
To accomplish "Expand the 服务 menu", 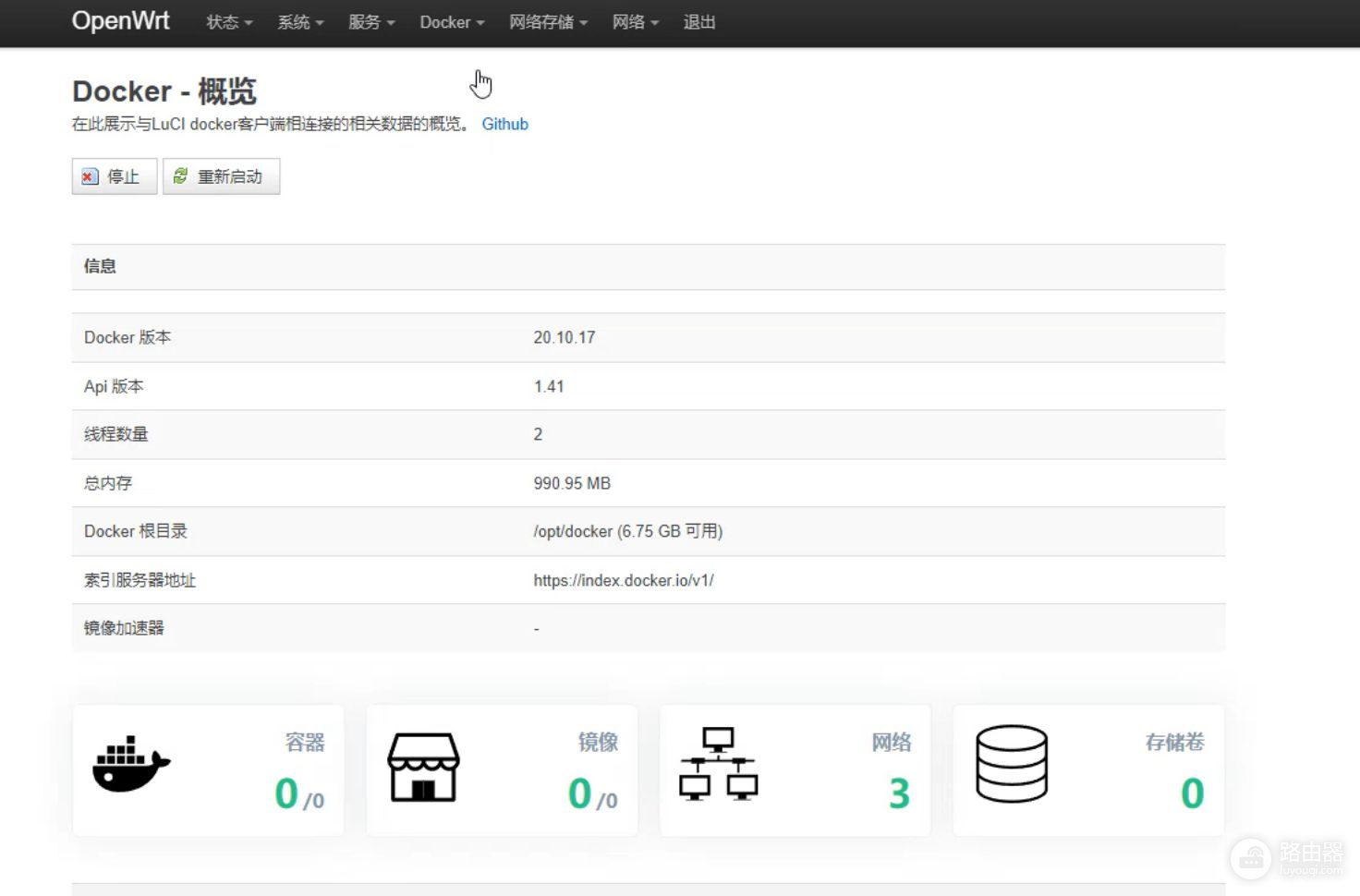I will click(371, 22).
